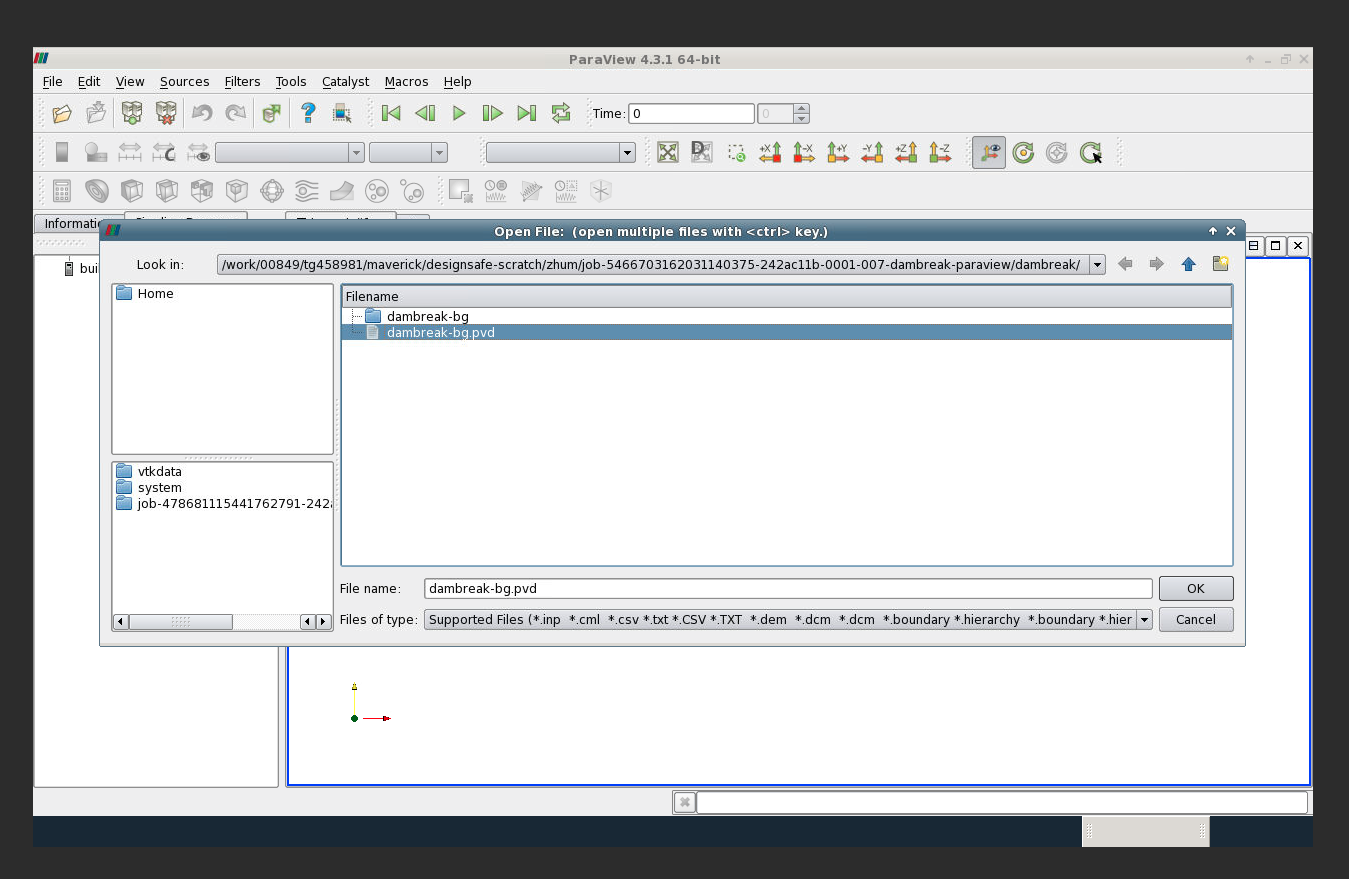Image resolution: width=1349 pixels, height=879 pixels.
Task: Jump to the last frame
Action: [527, 113]
